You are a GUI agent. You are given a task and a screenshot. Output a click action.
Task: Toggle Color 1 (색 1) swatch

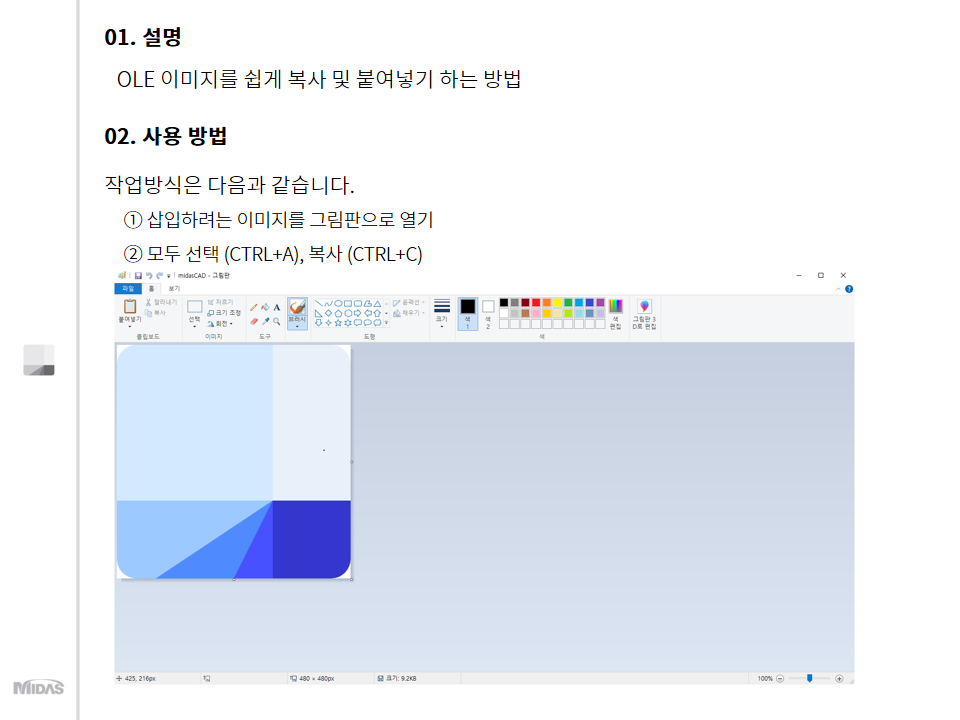click(468, 313)
